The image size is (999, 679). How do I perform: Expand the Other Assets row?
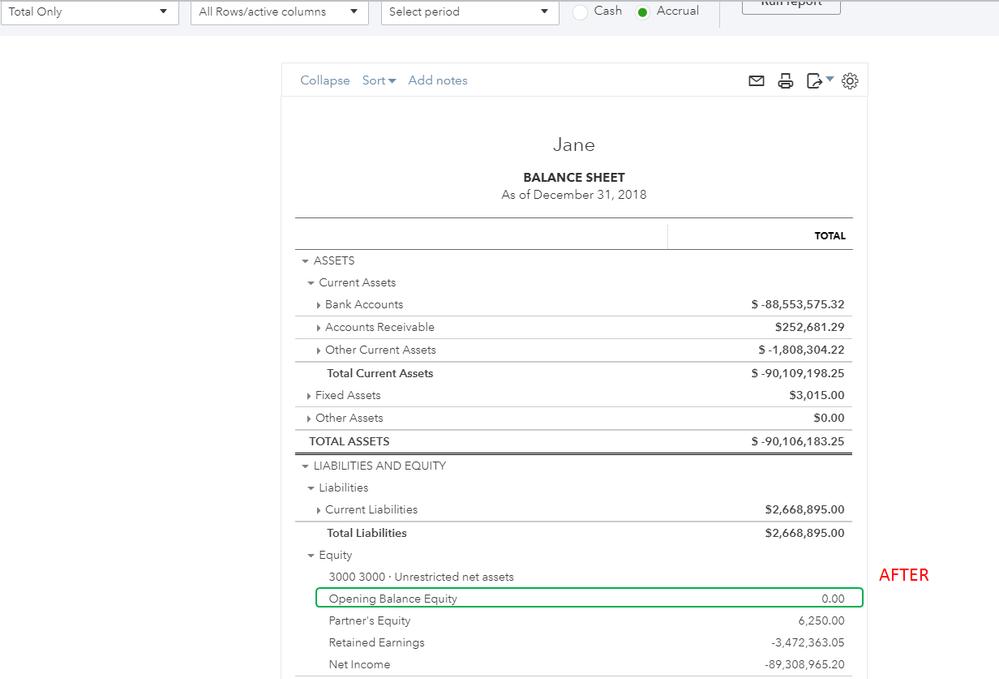pos(308,418)
